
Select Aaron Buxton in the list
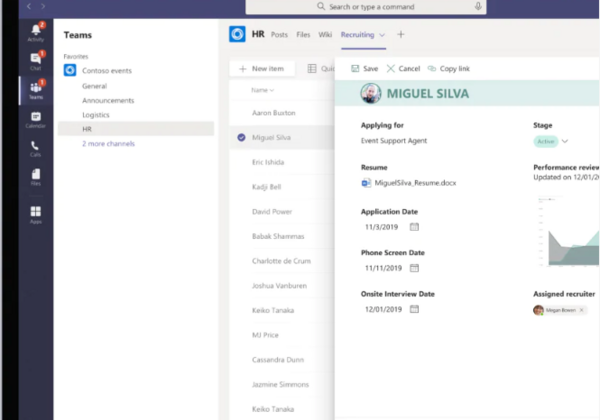pyautogui.click(x=274, y=113)
